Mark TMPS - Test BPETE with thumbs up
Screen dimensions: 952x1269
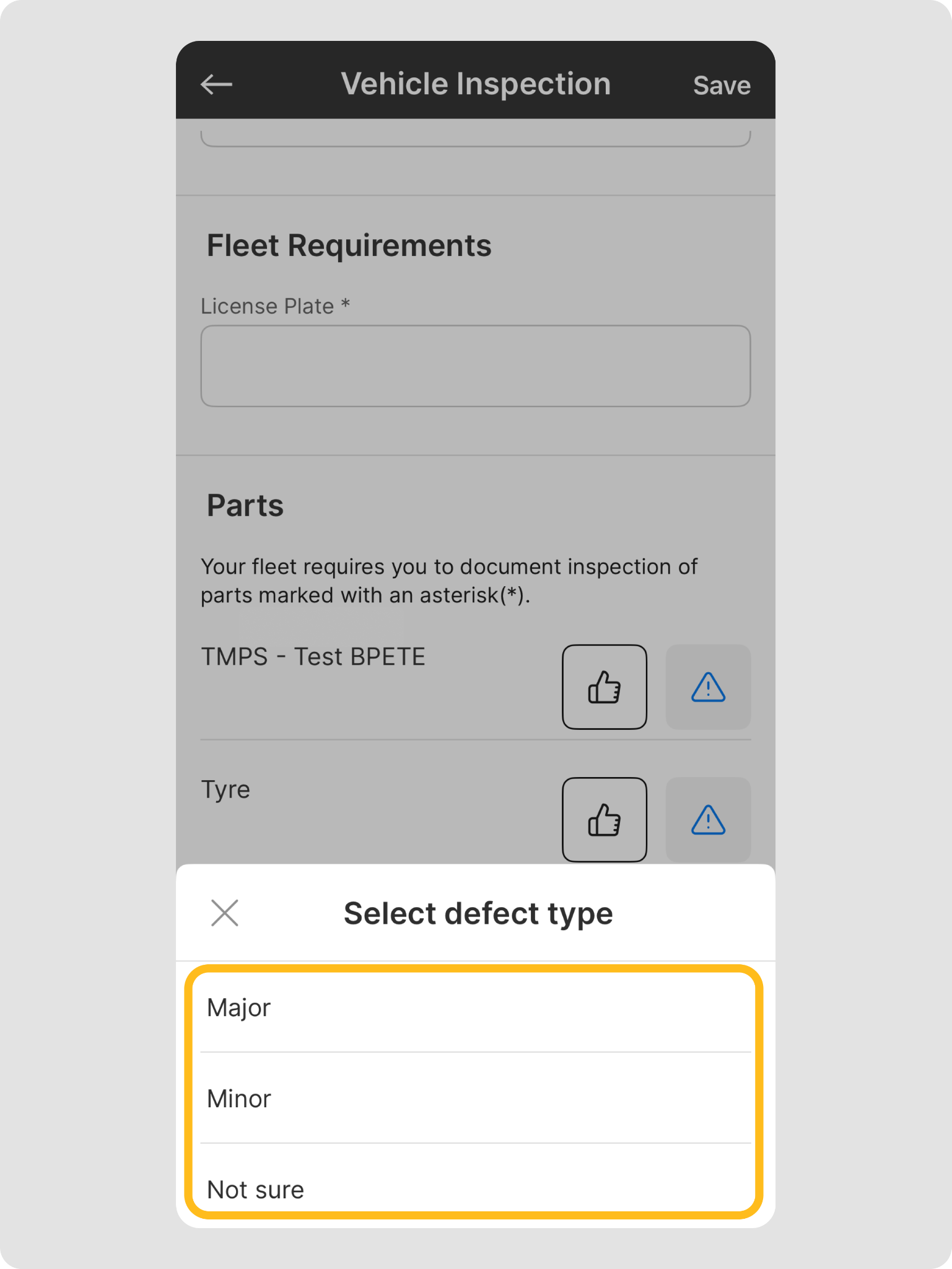(x=604, y=687)
